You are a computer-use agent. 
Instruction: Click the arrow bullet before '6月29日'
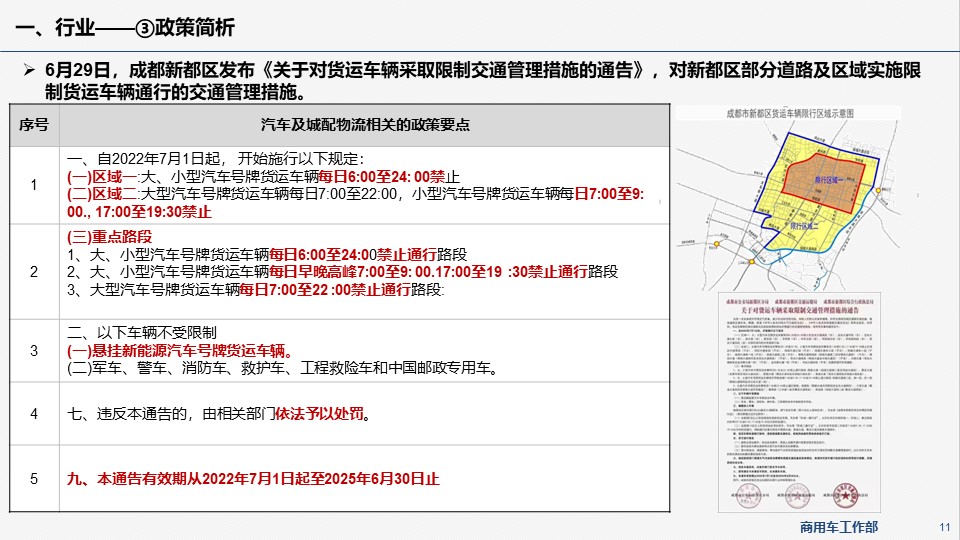click(x=29, y=70)
